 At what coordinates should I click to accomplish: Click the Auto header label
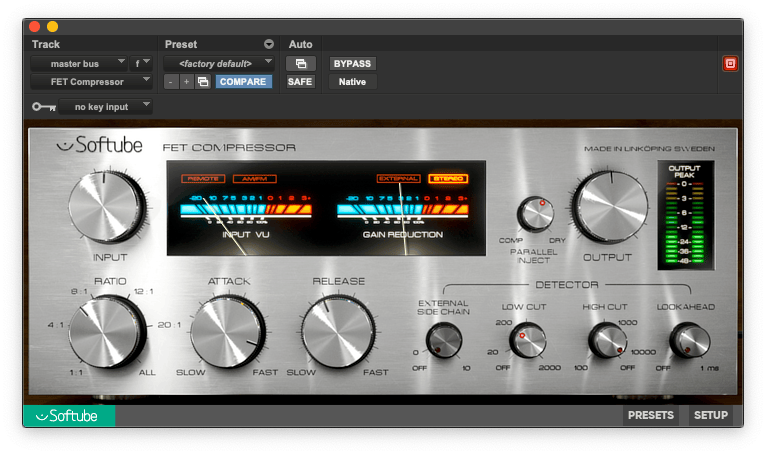coord(300,44)
